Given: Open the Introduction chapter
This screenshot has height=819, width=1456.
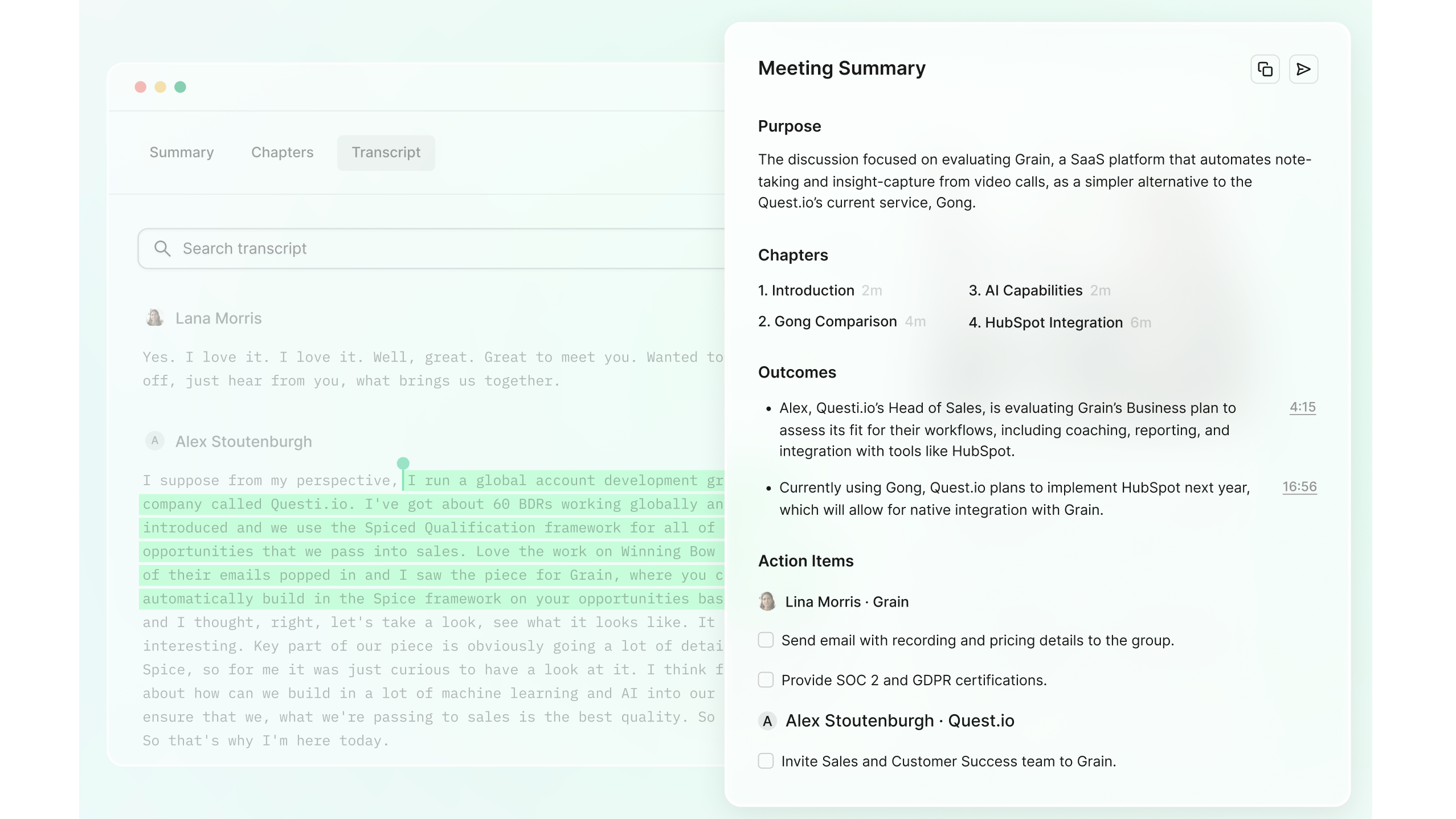Looking at the screenshot, I should coord(812,290).
